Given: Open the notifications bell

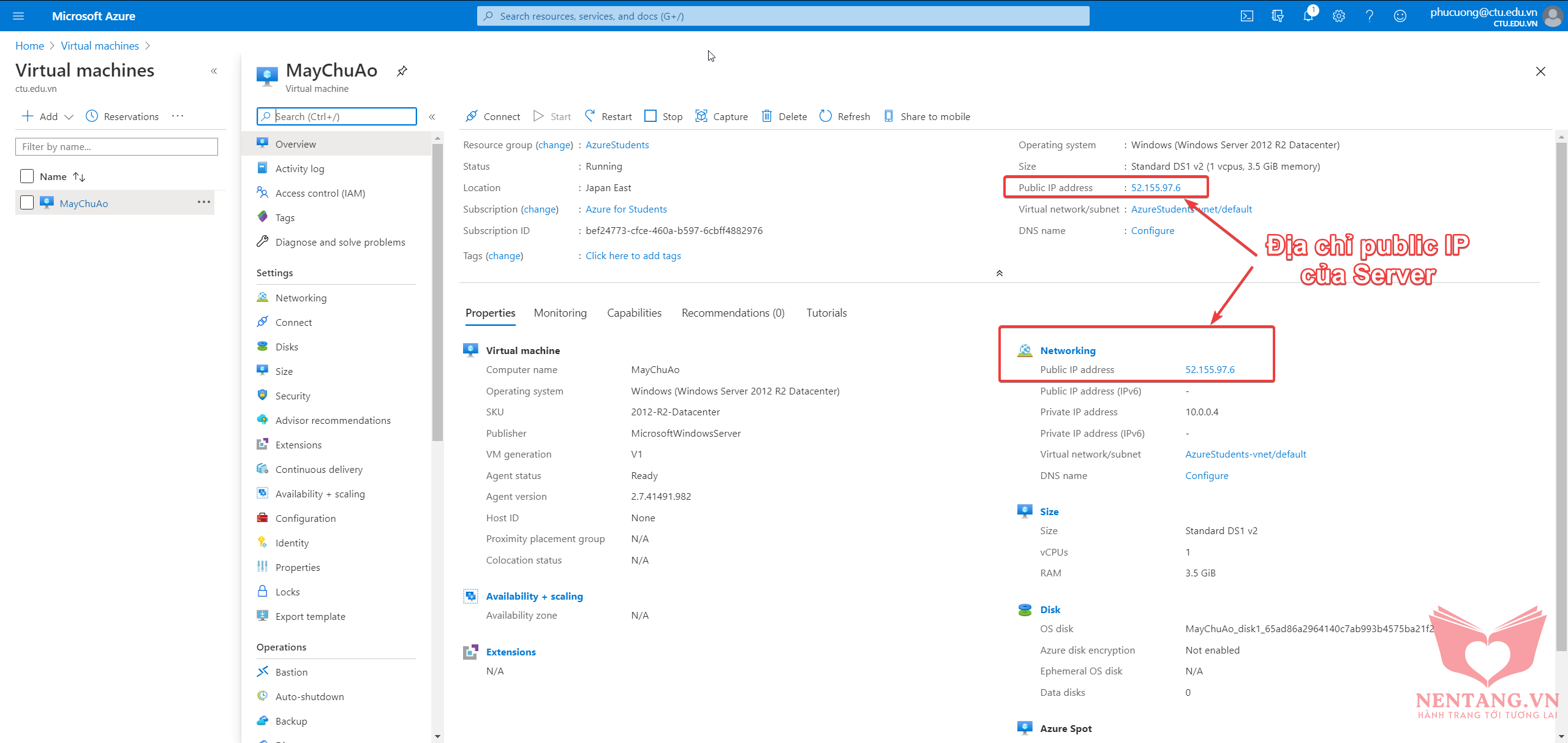Looking at the screenshot, I should pos(1308,16).
